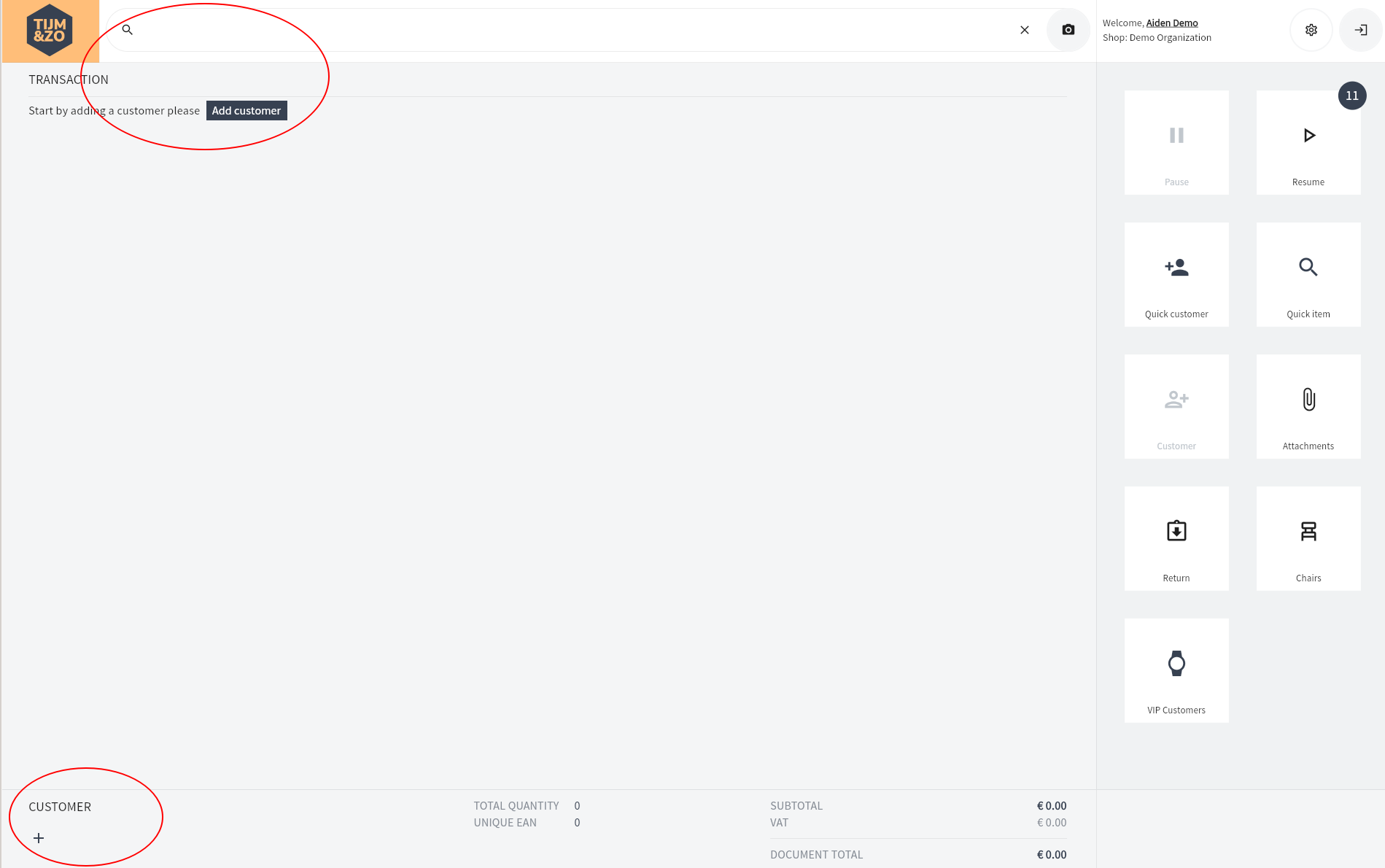Open the Chairs tile
The width and height of the screenshot is (1385, 868).
(x=1308, y=539)
